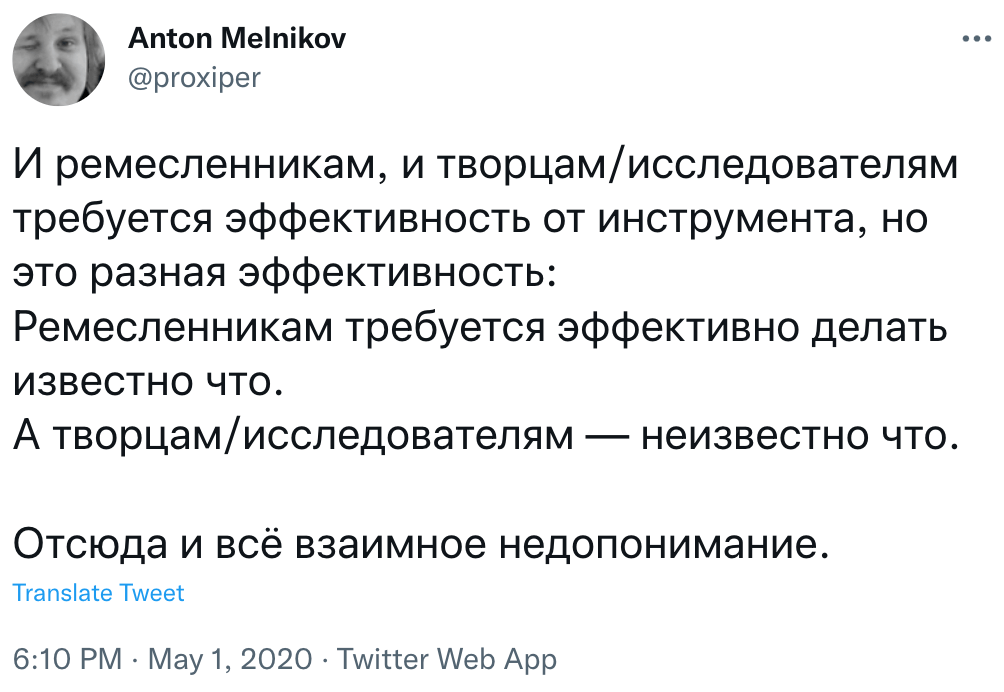1004x692 pixels.
Task: Click the Translate Tweet link
Action: coord(98,593)
